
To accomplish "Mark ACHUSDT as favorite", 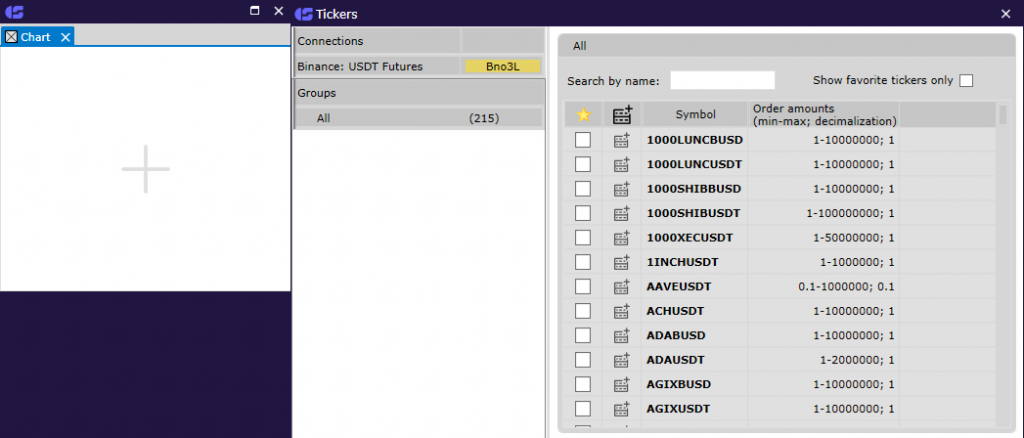I will (583, 311).
